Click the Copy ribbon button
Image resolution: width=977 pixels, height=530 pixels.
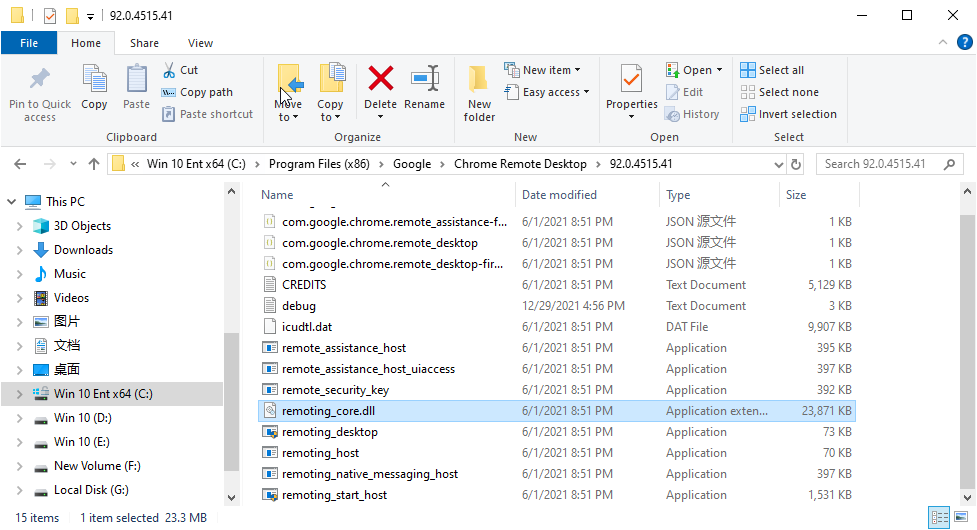[x=94, y=88]
